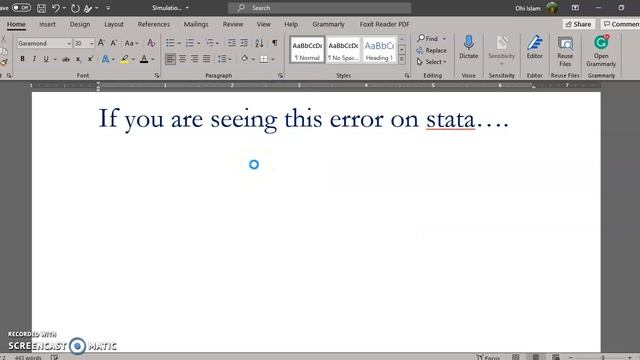Open the Foxit Reader PDF tab
The width and height of the screenshot is (640, 360).
click(384, 24)
